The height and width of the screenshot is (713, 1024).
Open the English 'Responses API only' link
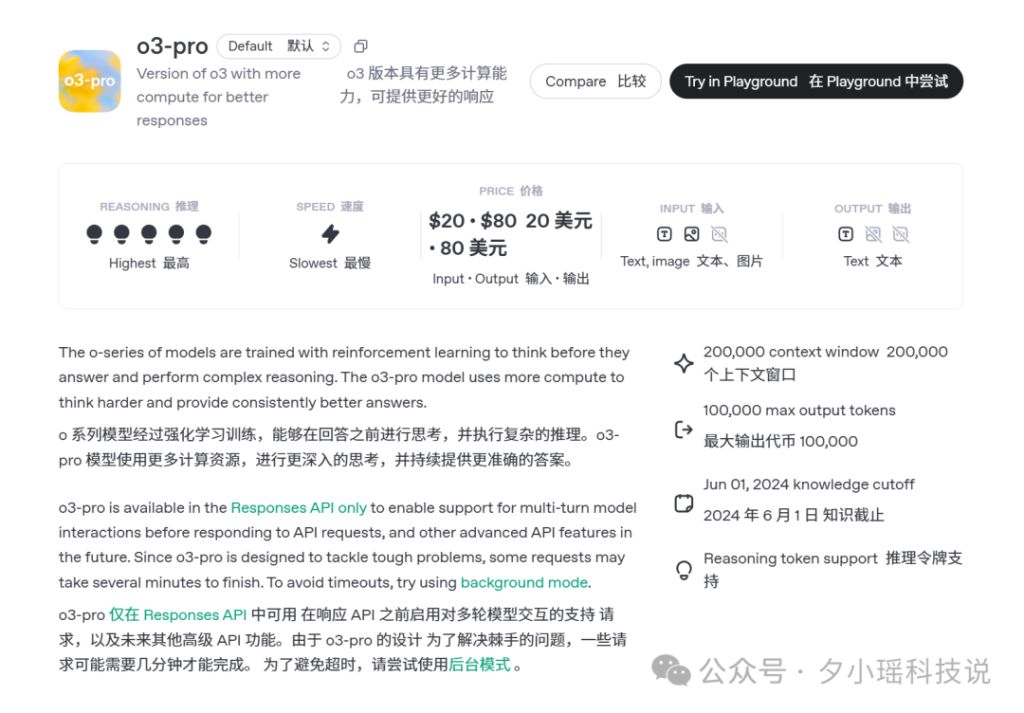tap(298, 508)
